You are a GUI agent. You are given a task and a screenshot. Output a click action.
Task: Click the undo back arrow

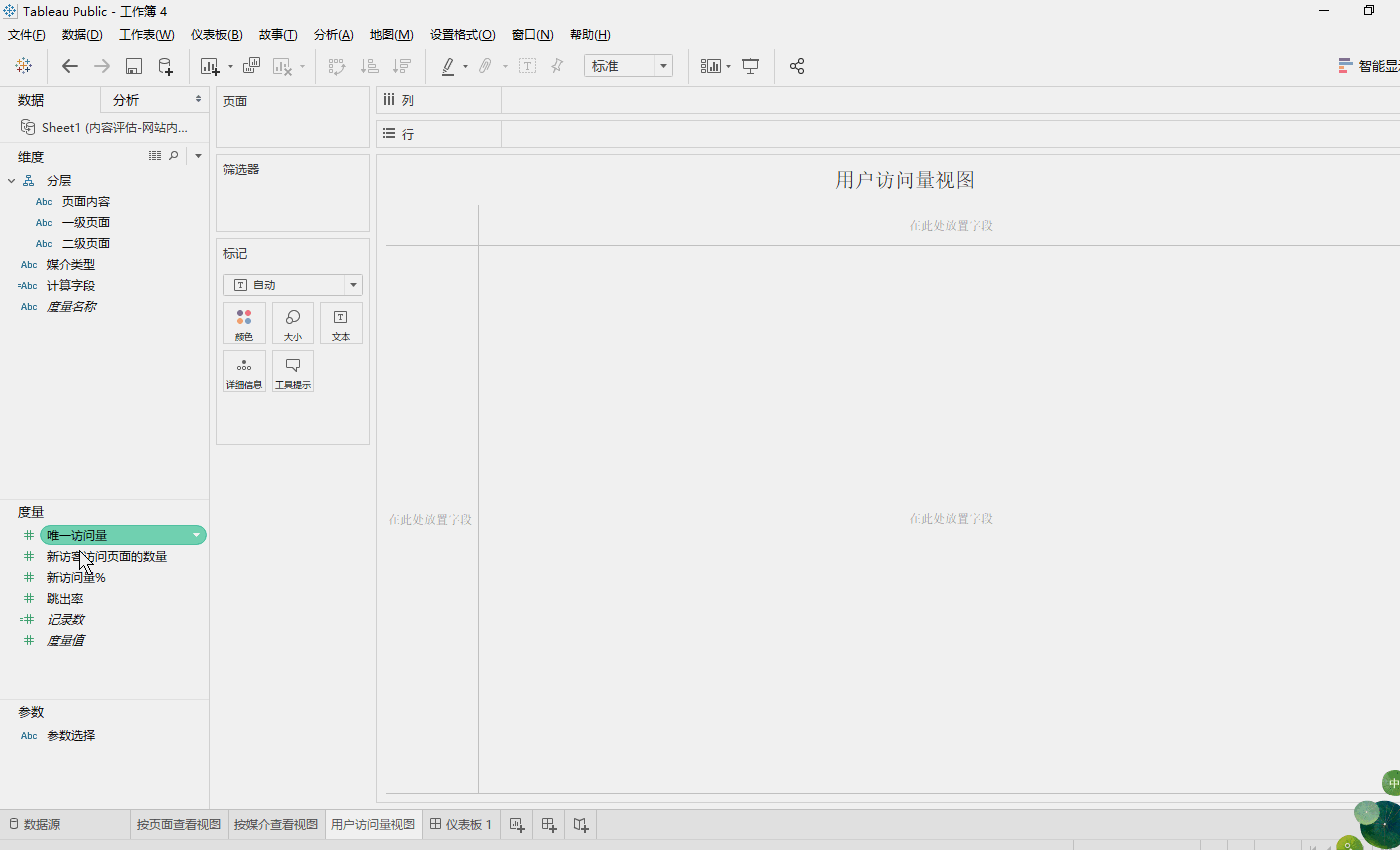[70, 66]
